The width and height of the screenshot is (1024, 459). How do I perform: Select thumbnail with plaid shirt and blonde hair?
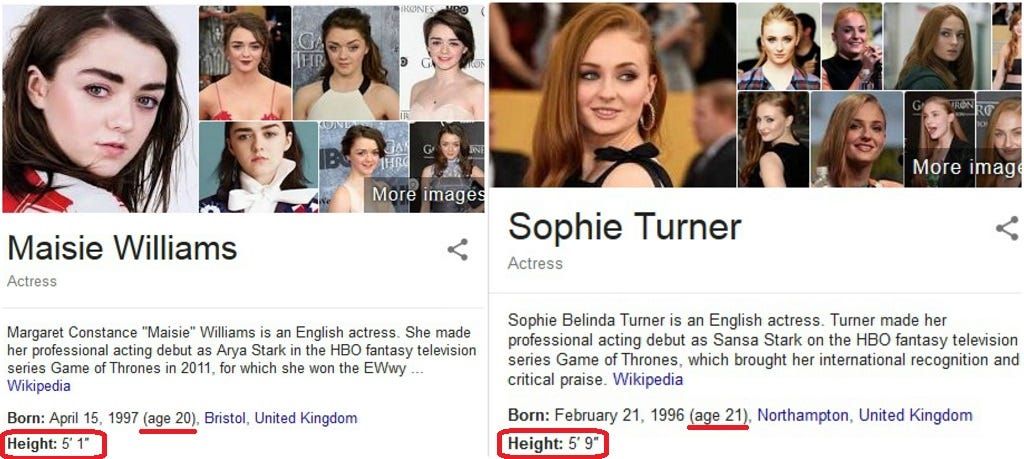(778, 46)
